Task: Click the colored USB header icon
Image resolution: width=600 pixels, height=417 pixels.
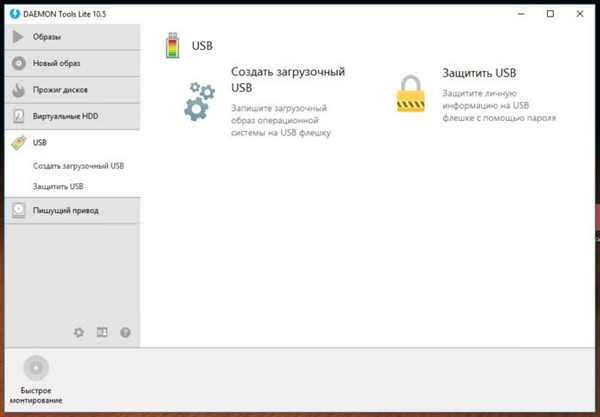Action: 172,45
